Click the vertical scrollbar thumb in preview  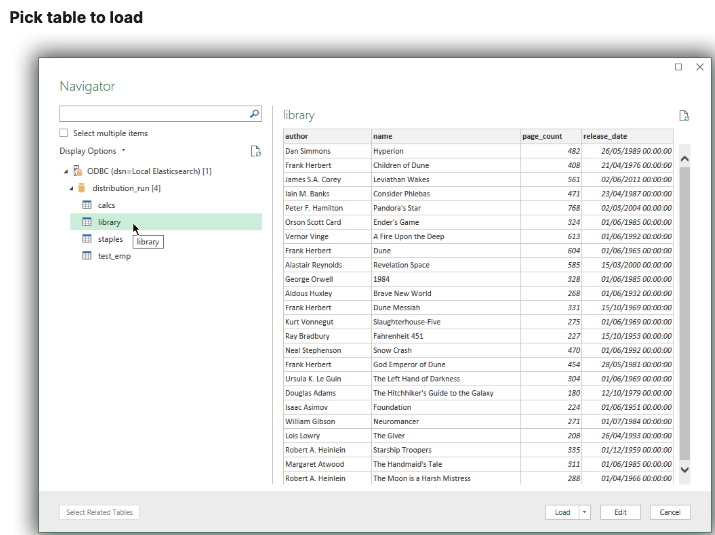point(684,313)
